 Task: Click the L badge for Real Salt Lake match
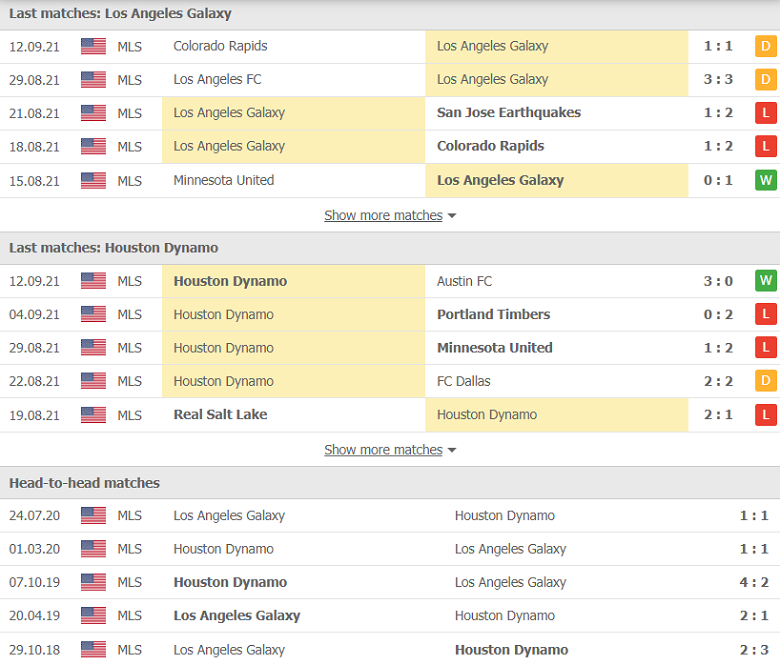[766, 415]
